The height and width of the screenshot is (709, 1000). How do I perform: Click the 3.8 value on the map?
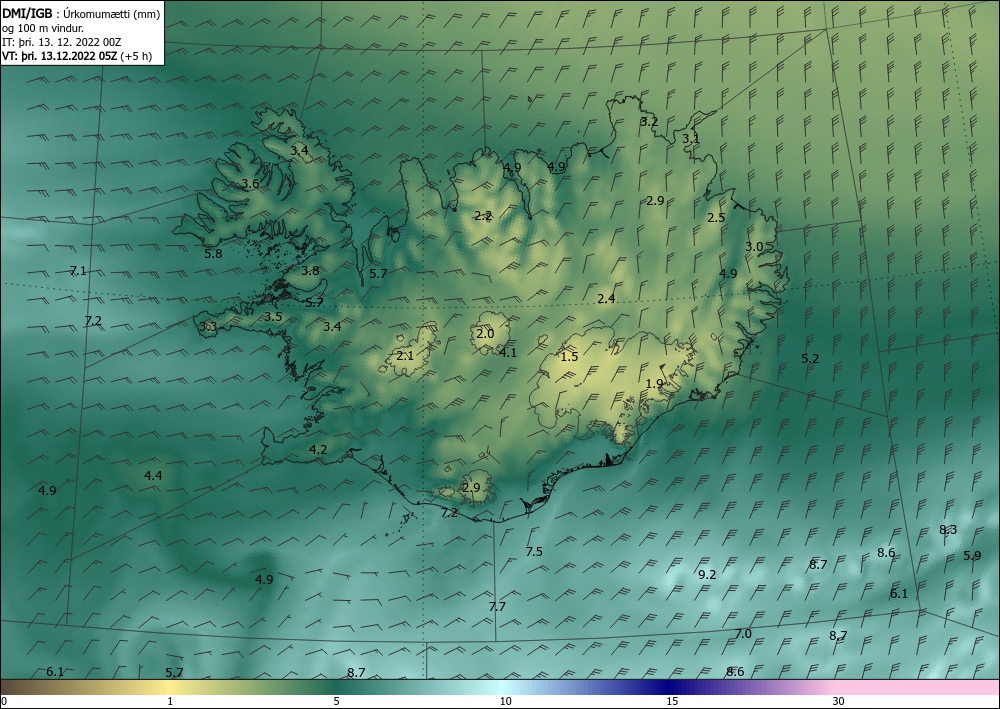(x=310, y=270)
